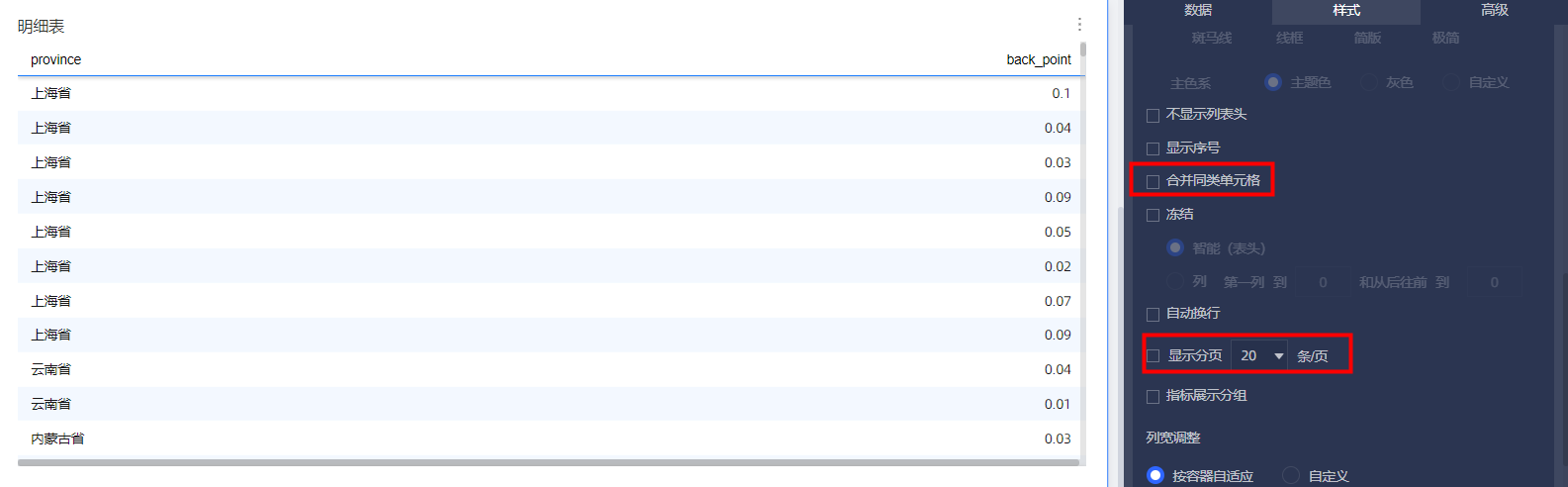The width and height of the screenshot is (1568, 487).
Task: Toggle the 冻结 checkbox
Action: tap(1153, 215)
